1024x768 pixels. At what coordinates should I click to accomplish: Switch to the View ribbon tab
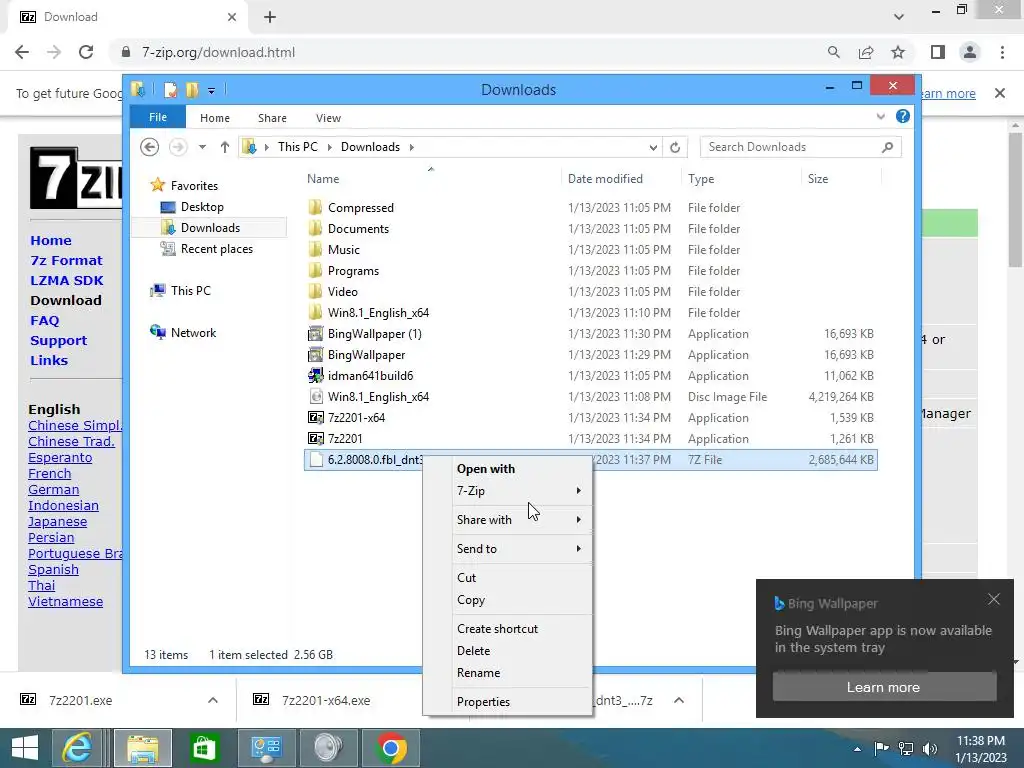click(328, 118)
